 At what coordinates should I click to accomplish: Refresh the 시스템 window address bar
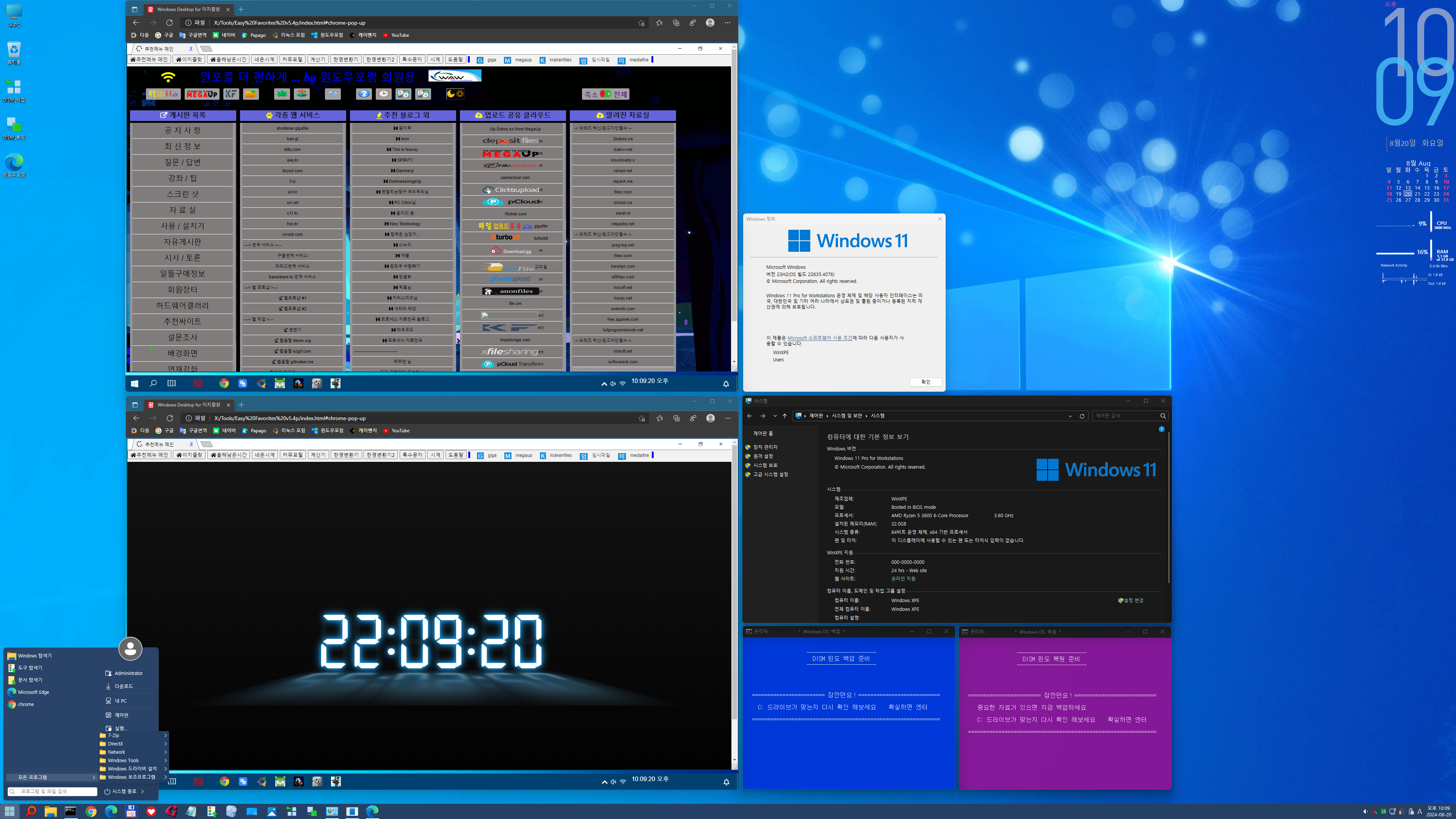[1082, 416]
